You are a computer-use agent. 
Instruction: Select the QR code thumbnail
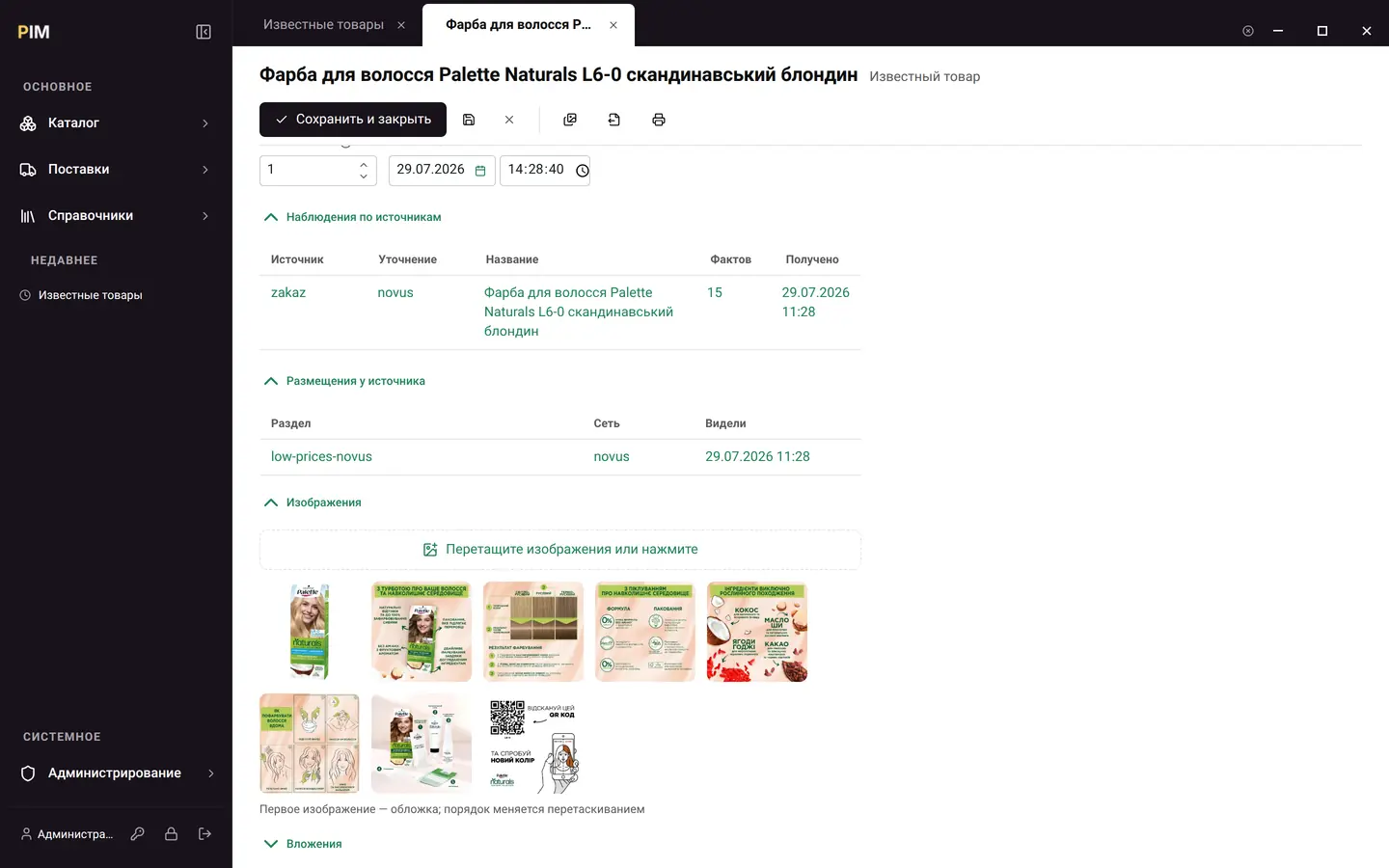pos(533,744)
